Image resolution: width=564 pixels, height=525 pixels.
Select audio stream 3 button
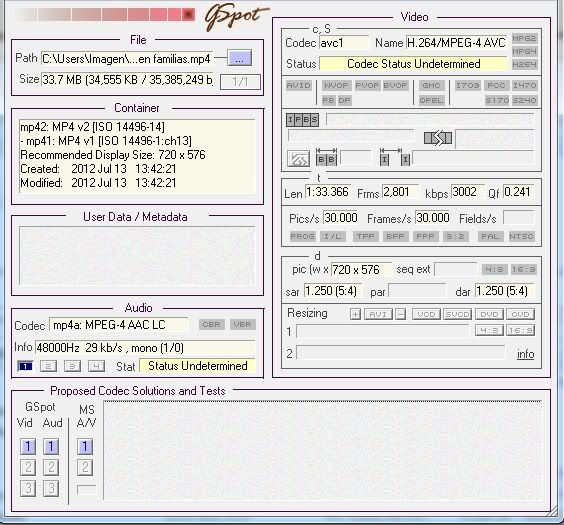72,366
